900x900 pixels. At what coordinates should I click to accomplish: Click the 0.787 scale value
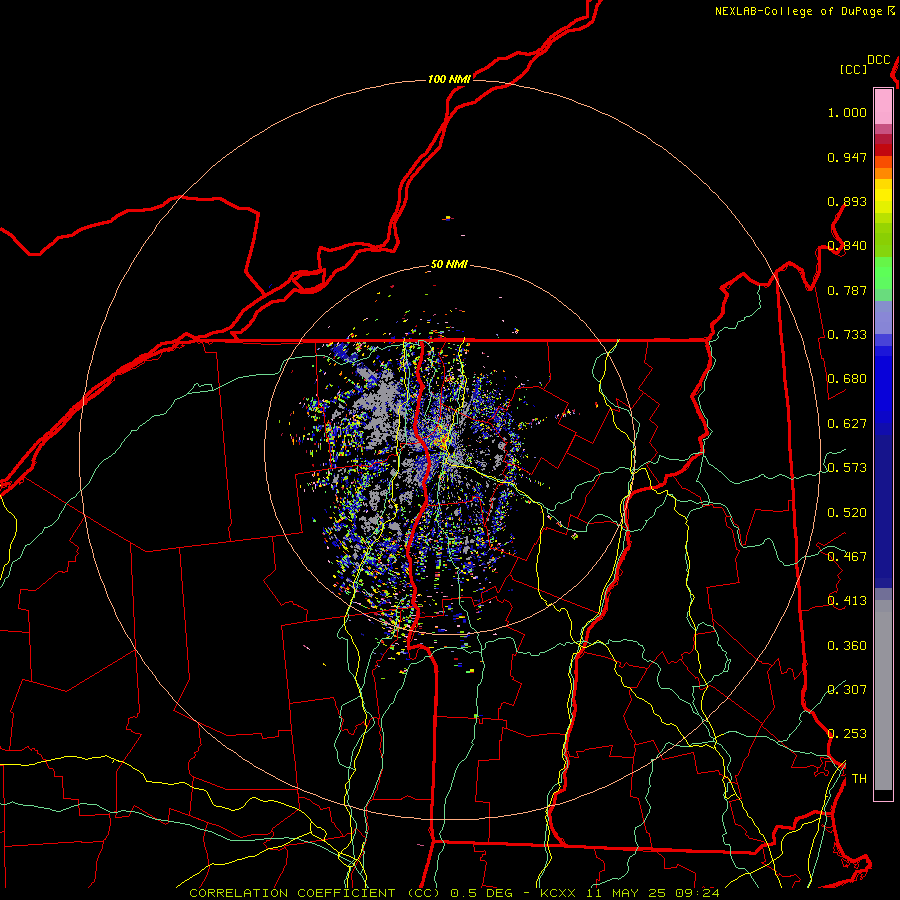click(x=847, y=290)
